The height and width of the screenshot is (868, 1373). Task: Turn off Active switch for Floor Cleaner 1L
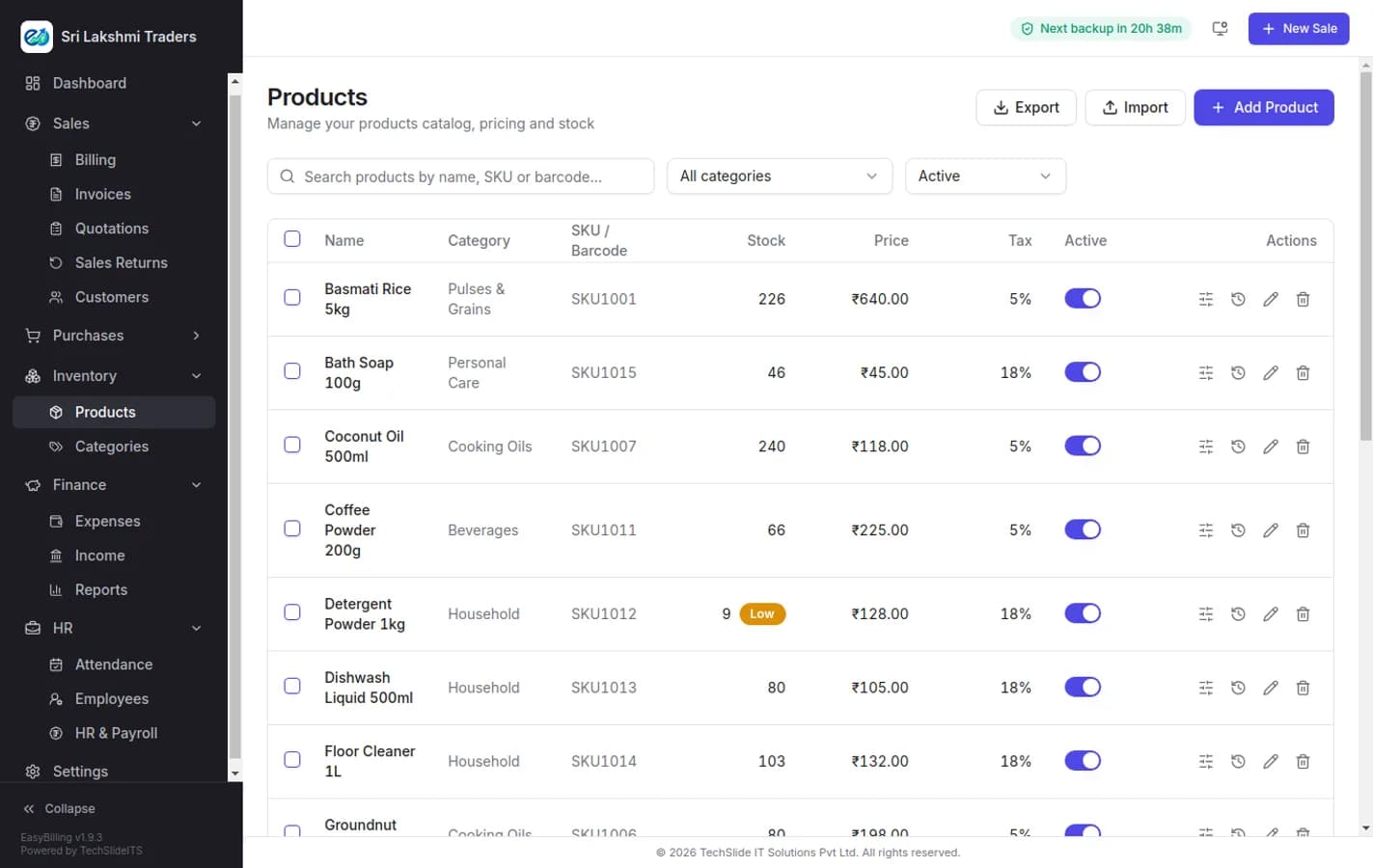coord(1083,761)
